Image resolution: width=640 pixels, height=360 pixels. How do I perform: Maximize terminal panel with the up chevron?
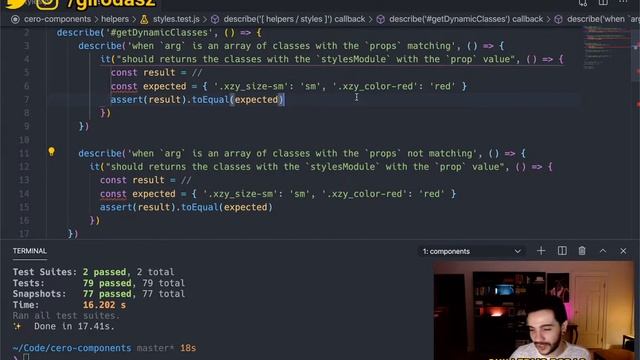tap(603, 251)
